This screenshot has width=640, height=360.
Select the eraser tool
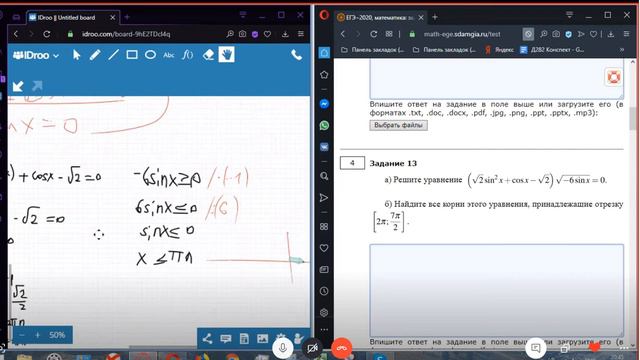tap(208, 55)
